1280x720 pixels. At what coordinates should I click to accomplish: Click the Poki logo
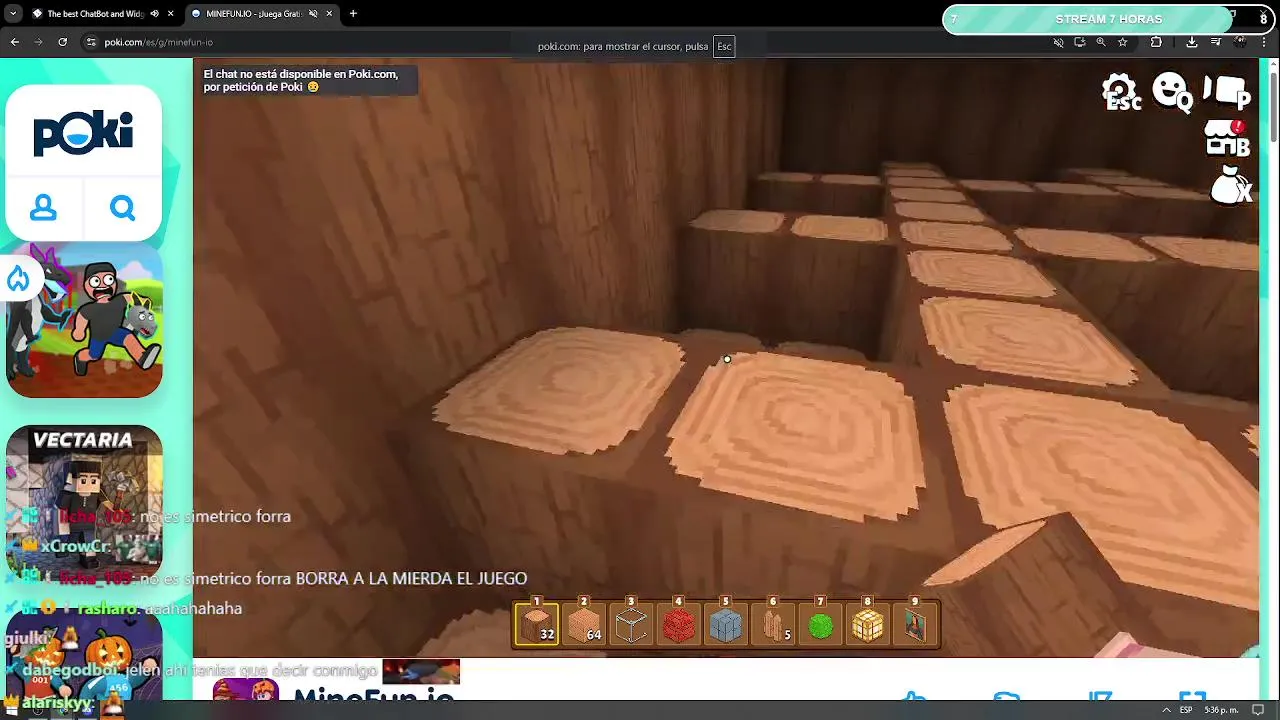click(x=83, y=134)
